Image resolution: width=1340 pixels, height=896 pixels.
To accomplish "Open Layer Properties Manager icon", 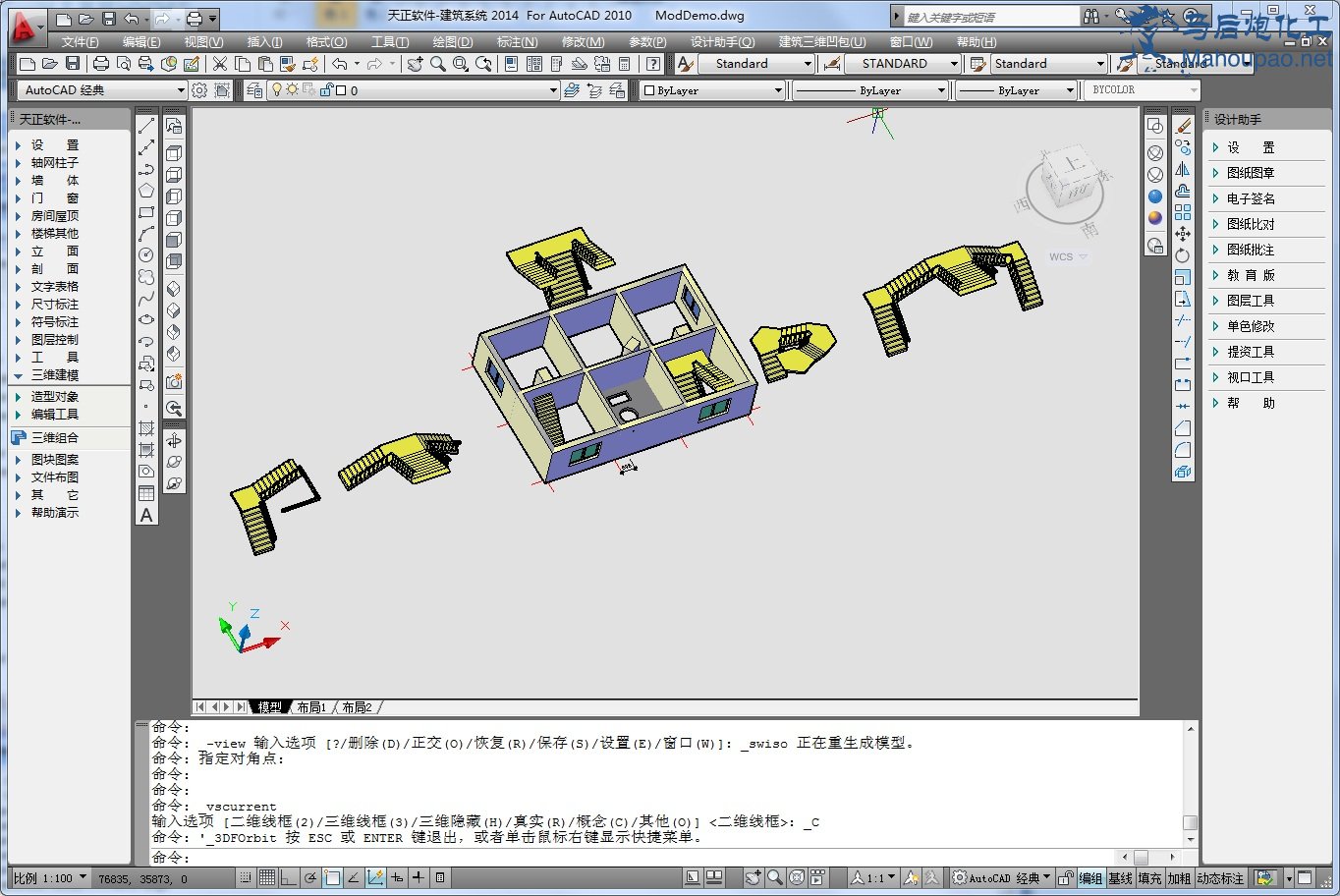I will tap(254, 90).
